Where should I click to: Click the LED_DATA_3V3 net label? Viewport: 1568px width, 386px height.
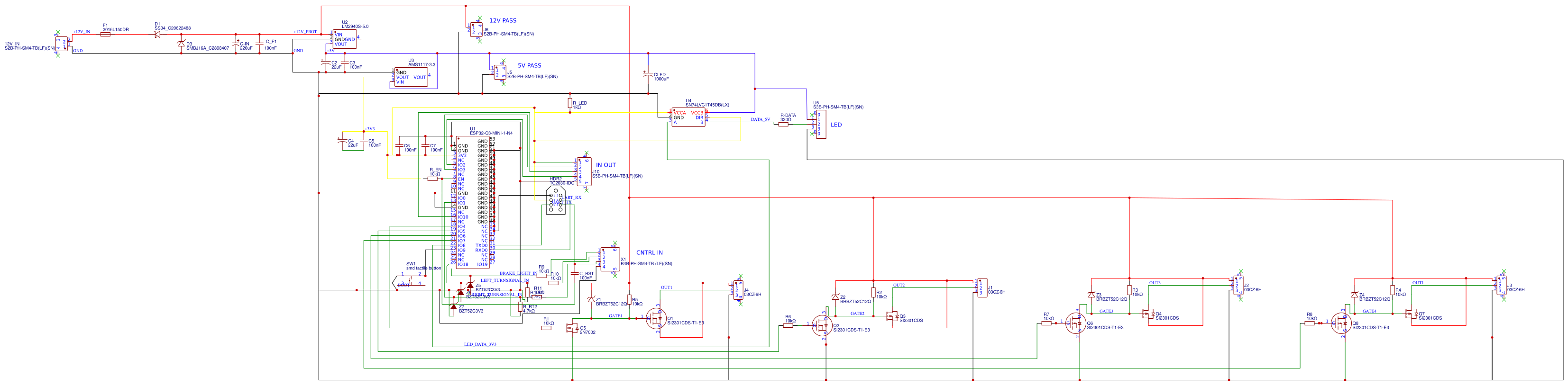pyautogui.click(x=480, y=345)
